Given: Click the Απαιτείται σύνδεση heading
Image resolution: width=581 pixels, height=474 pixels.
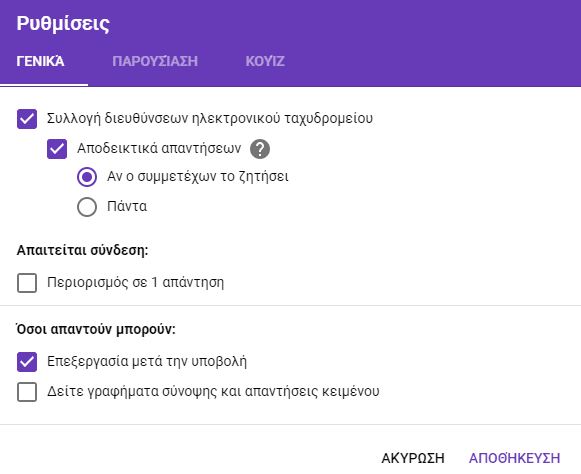Looking at the screenshot, I should (82, 250).
